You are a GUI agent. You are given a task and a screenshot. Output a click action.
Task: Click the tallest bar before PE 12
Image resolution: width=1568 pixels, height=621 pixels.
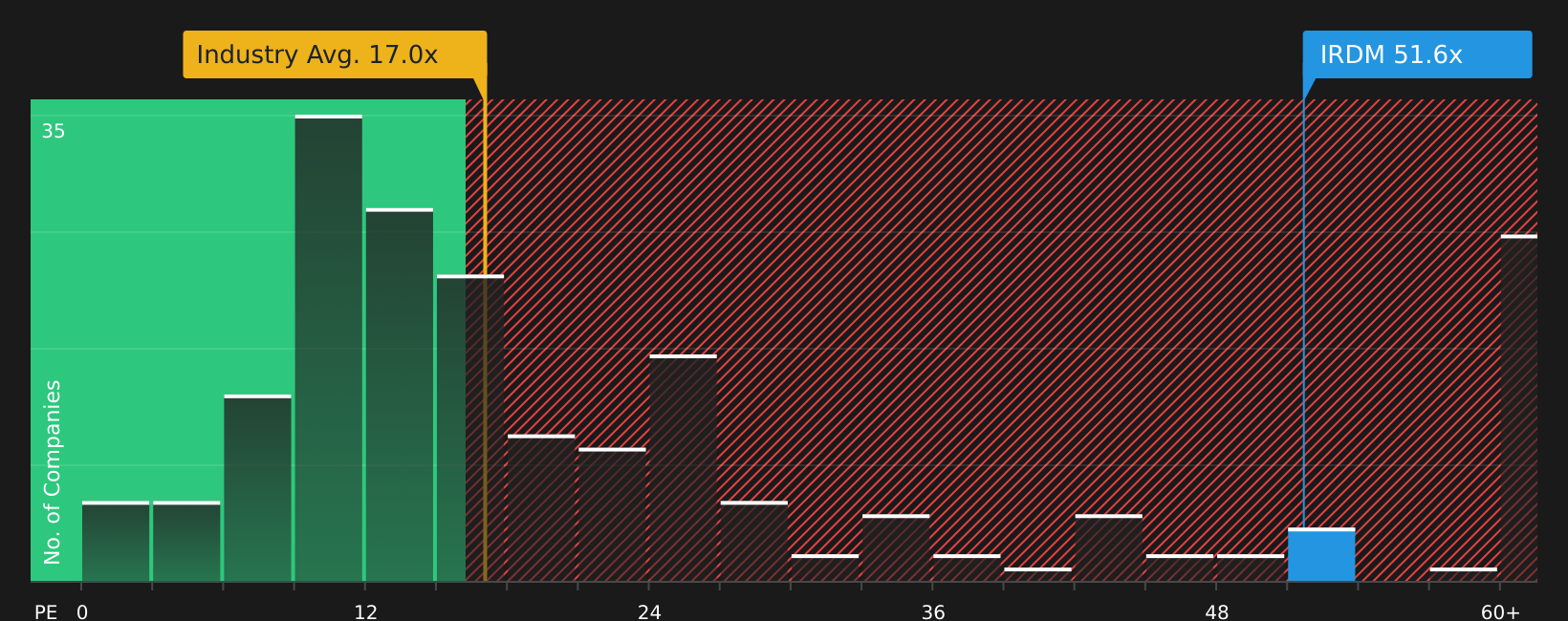pyautogui.click(x=329, y=348)
